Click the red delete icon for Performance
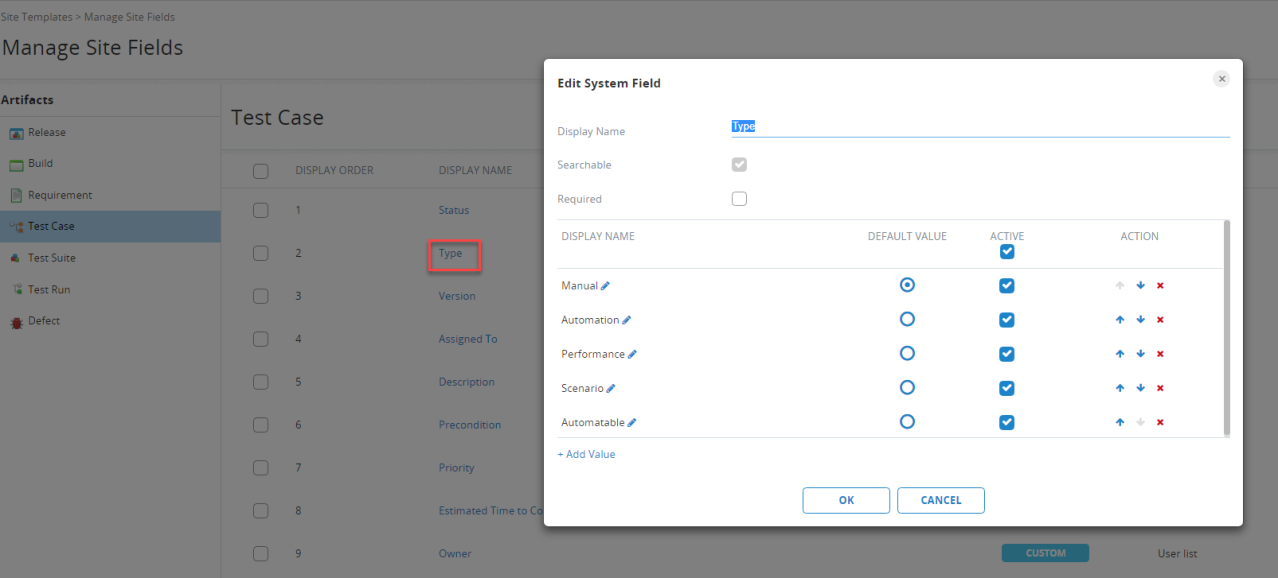Screen dimensions: 1278x578 pyautogui.click(x=1160, y=354)
